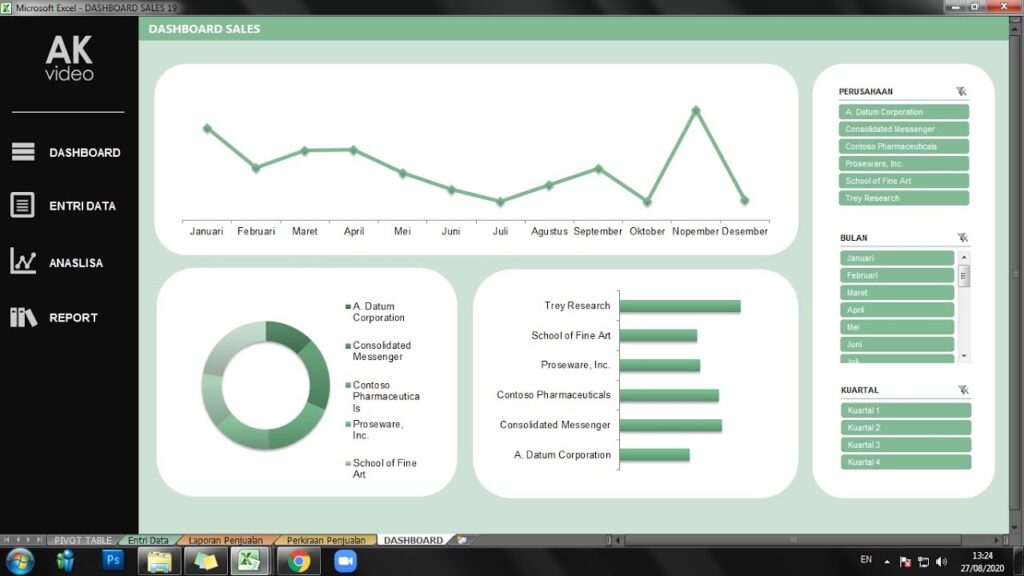
Task: Switch to the Entri Data sheet tab
Action: pos(148,540)
